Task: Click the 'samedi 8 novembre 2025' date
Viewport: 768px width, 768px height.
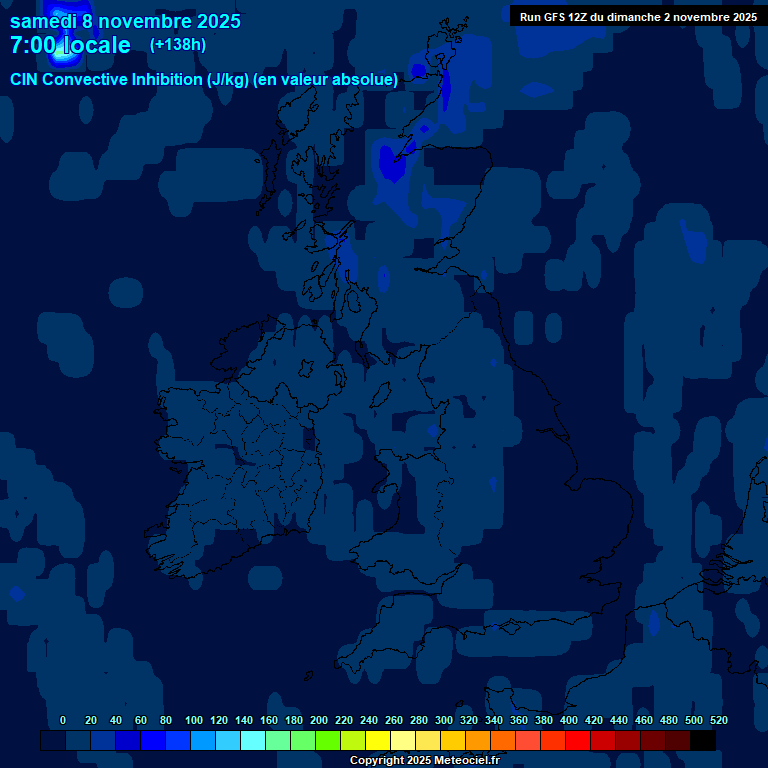Action: click(x=125, y=21)
